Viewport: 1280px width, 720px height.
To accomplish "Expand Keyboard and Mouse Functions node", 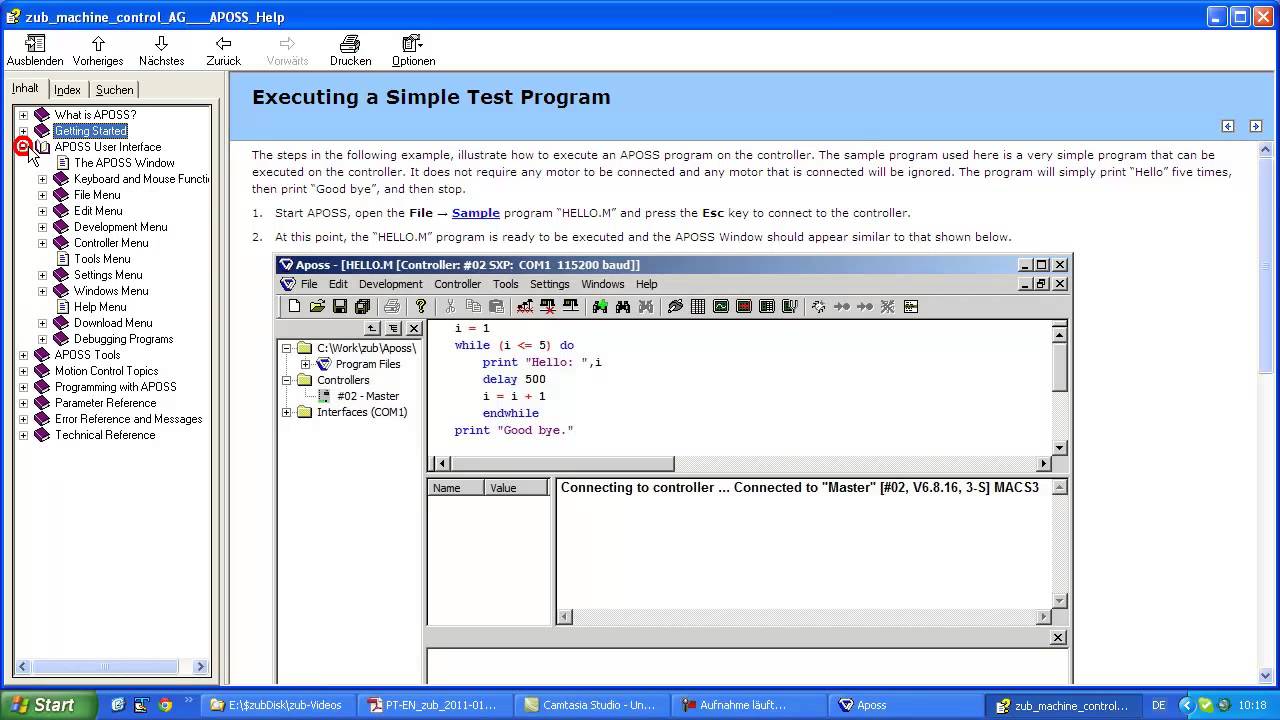I will pos(42,179).
